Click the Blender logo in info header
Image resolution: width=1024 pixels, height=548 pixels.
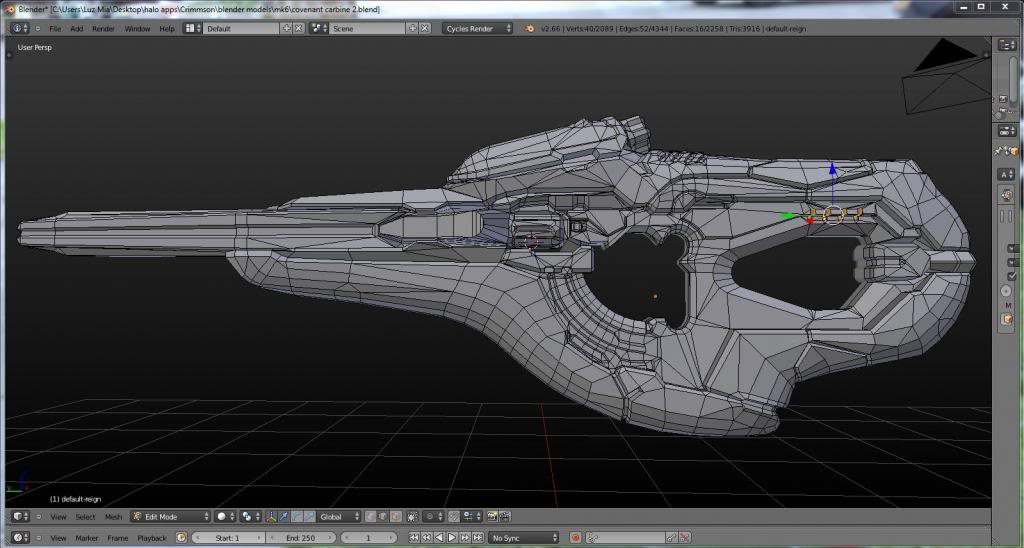(x=530, y=28)
